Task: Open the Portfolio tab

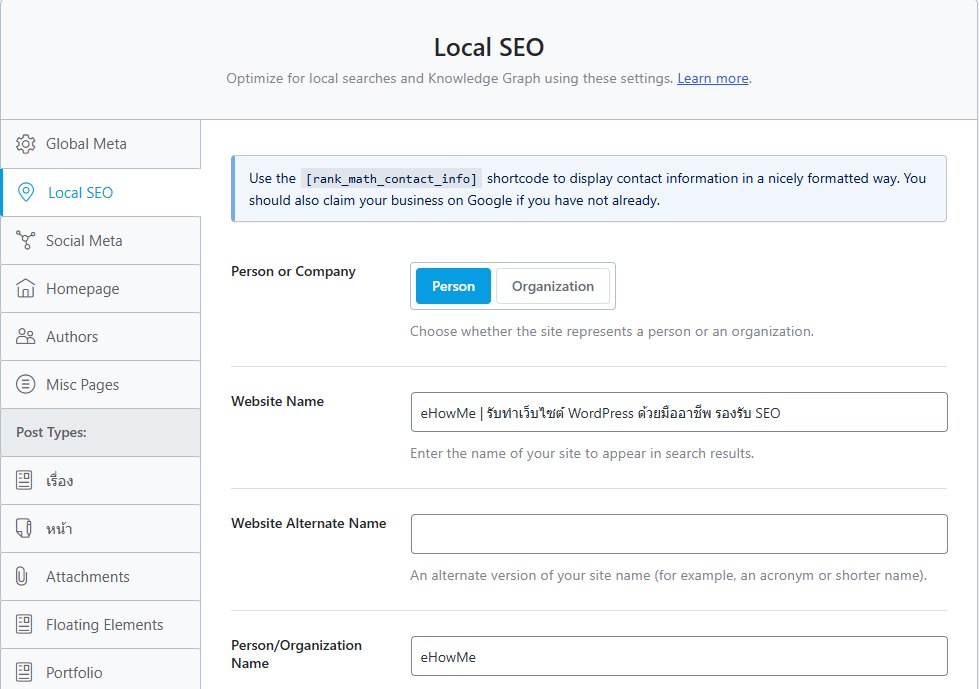Action: pos(101,670)
